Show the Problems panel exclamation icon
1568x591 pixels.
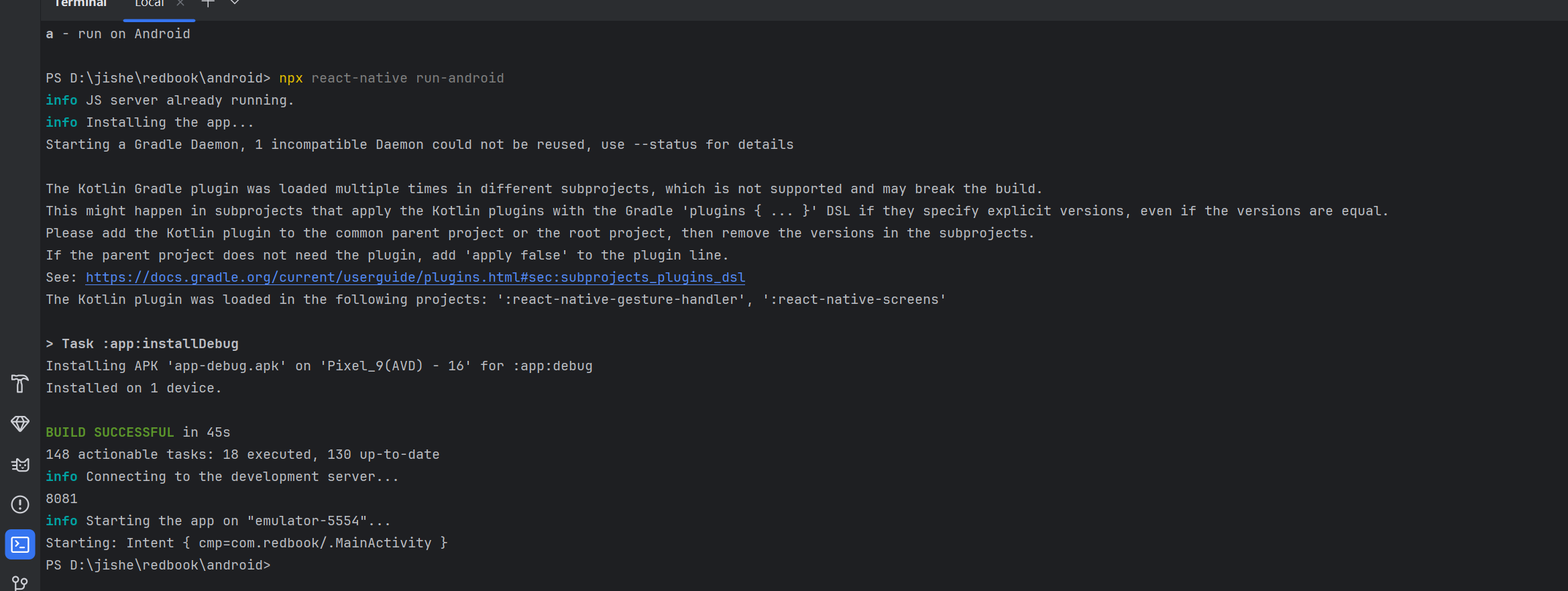point(20,504)
